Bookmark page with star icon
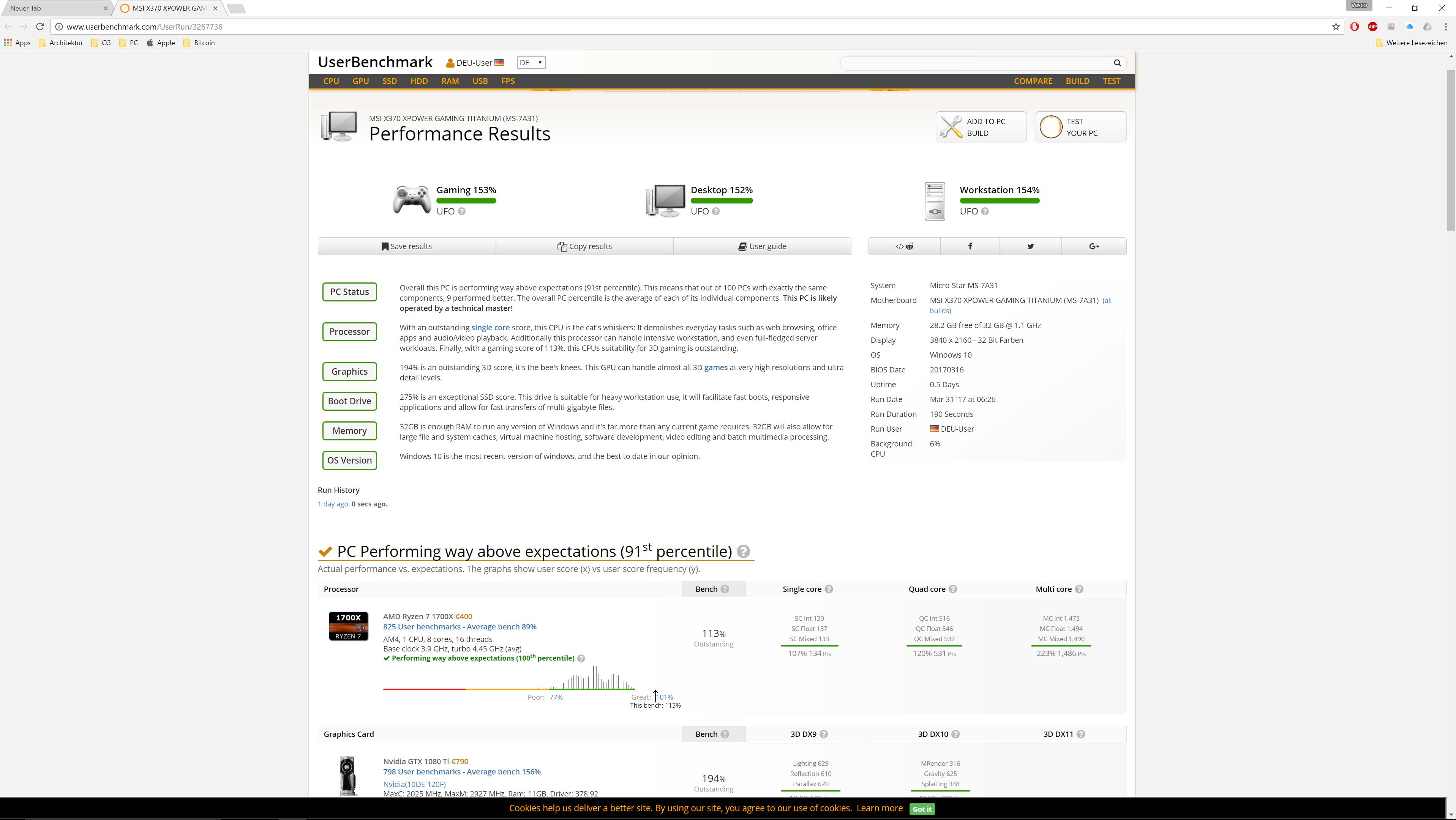This screenshot has width=1456, height=820. click(x=1336, y=27)
